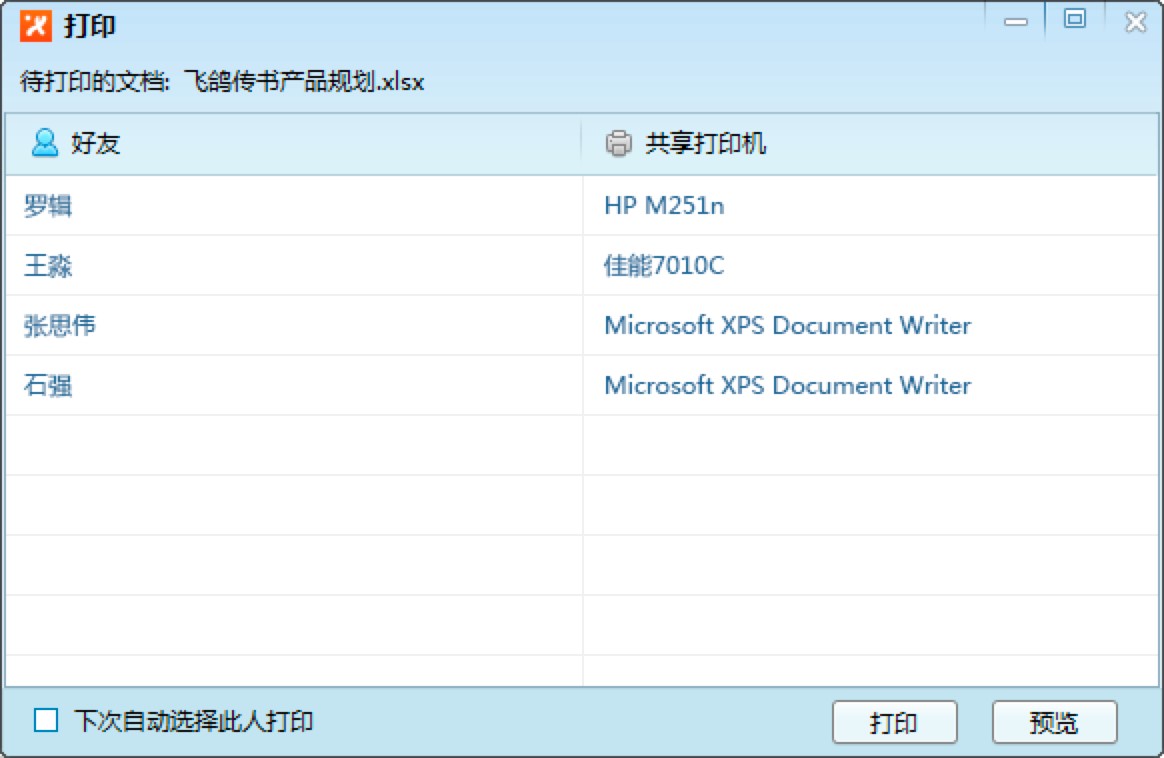
Task: Click the app logo icon in title bar
Action: click(35, 25)
